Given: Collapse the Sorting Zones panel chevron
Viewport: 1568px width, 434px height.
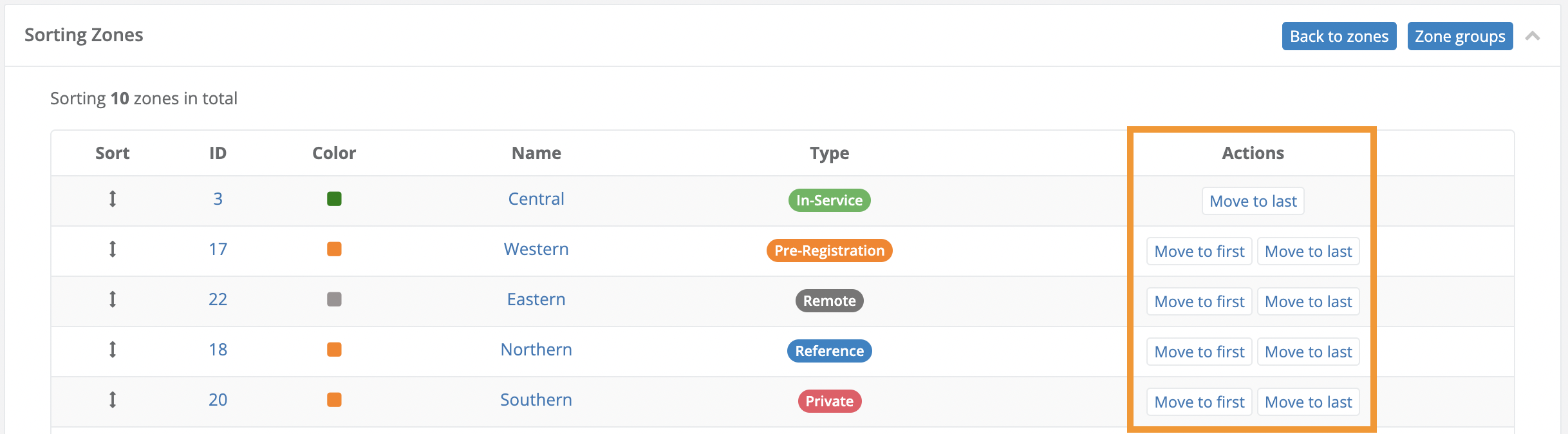Looking at the screenshot, I should [1533, 36].
